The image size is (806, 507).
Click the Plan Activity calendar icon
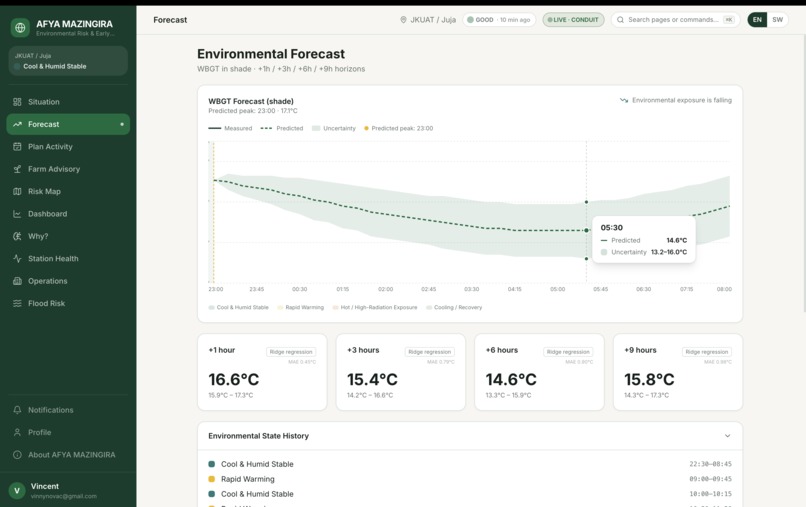coord(17,147)
